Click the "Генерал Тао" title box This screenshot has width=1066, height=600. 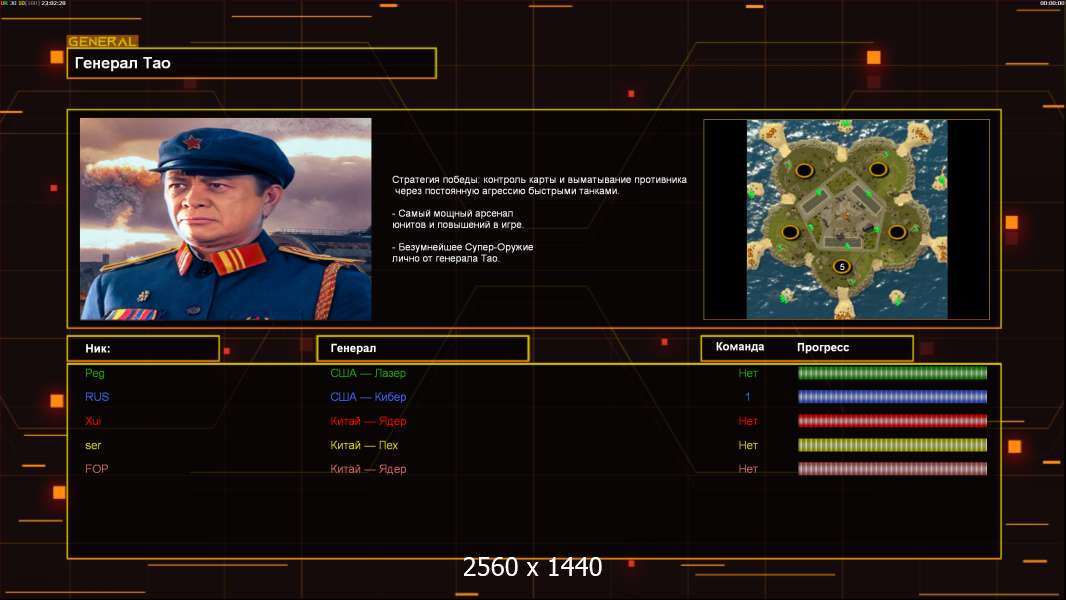(252, 63)
